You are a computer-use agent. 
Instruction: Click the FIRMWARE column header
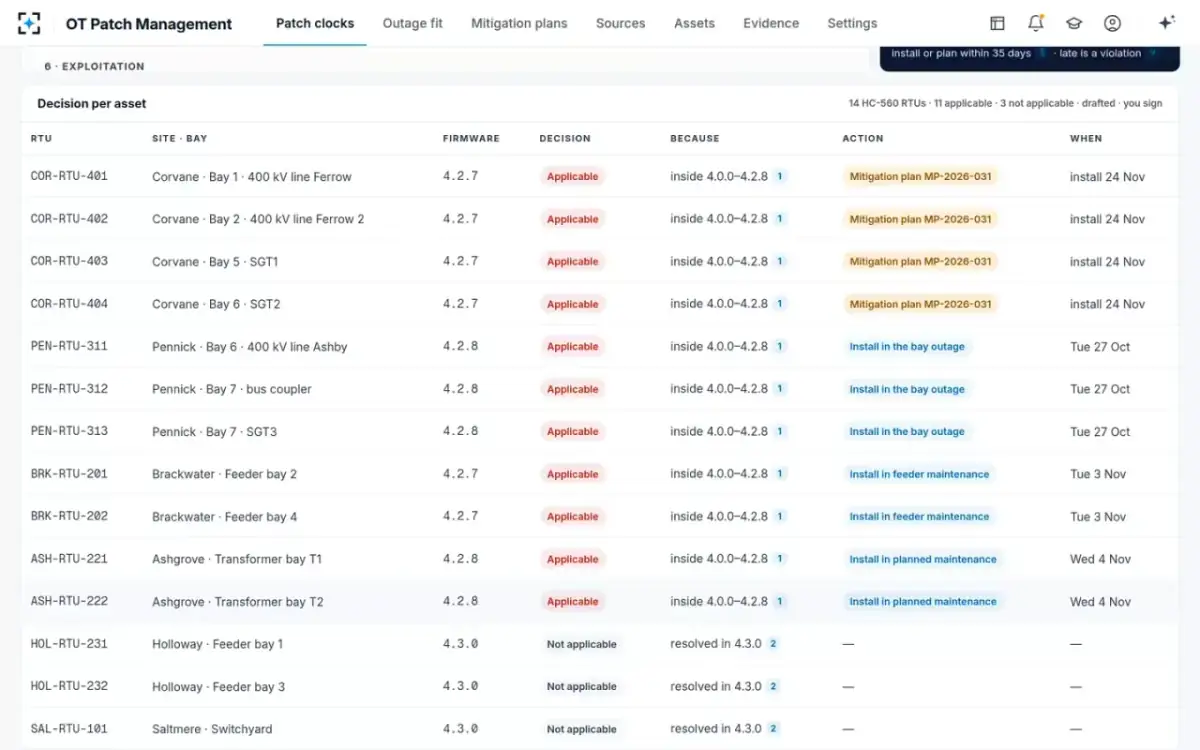point(471,138)
